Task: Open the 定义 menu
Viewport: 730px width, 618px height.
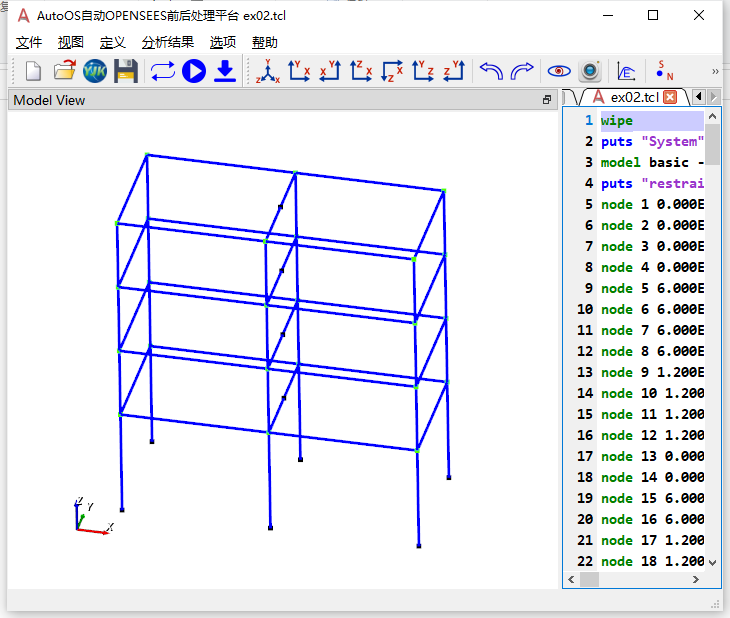Action: (x=113, y=42)
